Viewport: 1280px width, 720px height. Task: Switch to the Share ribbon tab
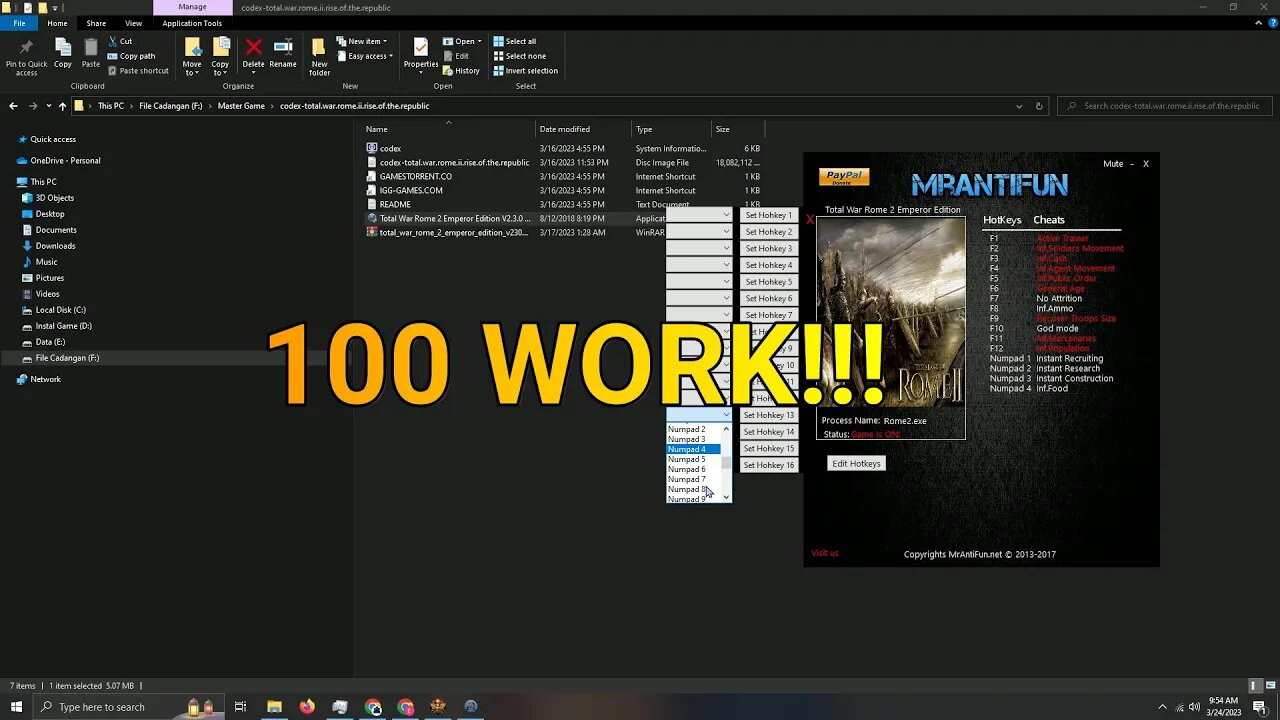click(x=96, y=23)
